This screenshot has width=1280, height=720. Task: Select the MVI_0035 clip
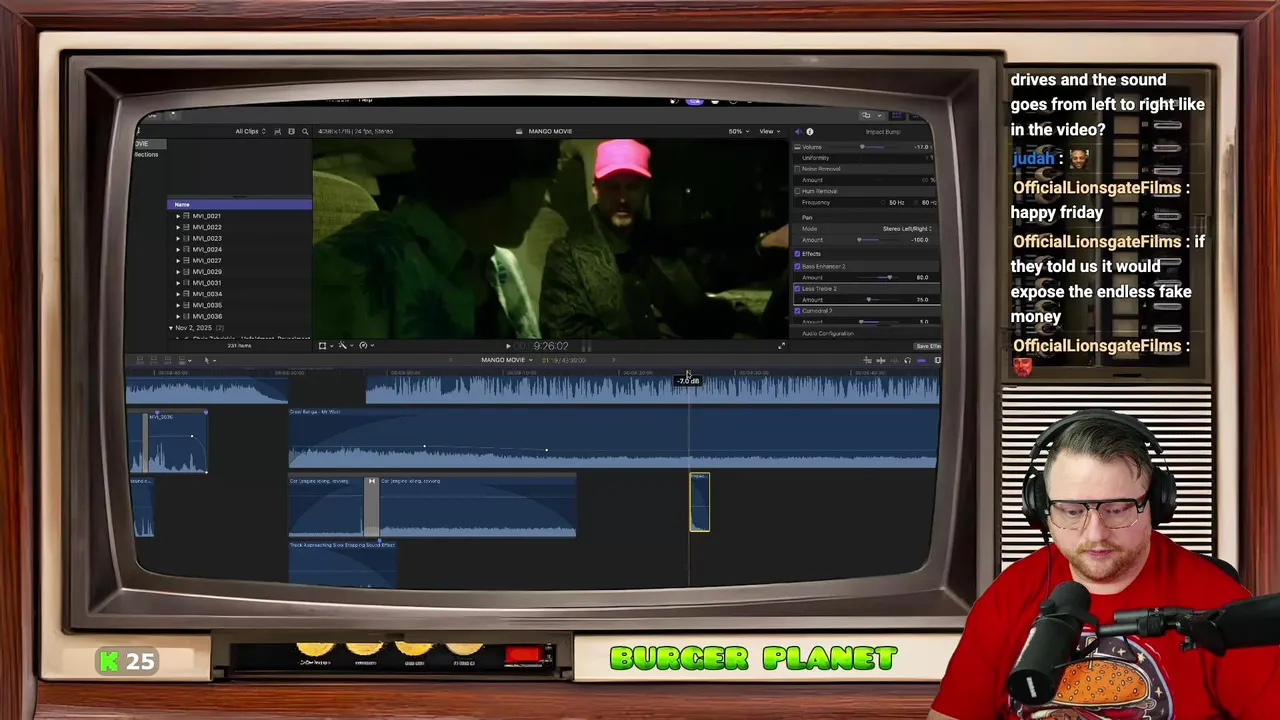(x=207, y=305)
